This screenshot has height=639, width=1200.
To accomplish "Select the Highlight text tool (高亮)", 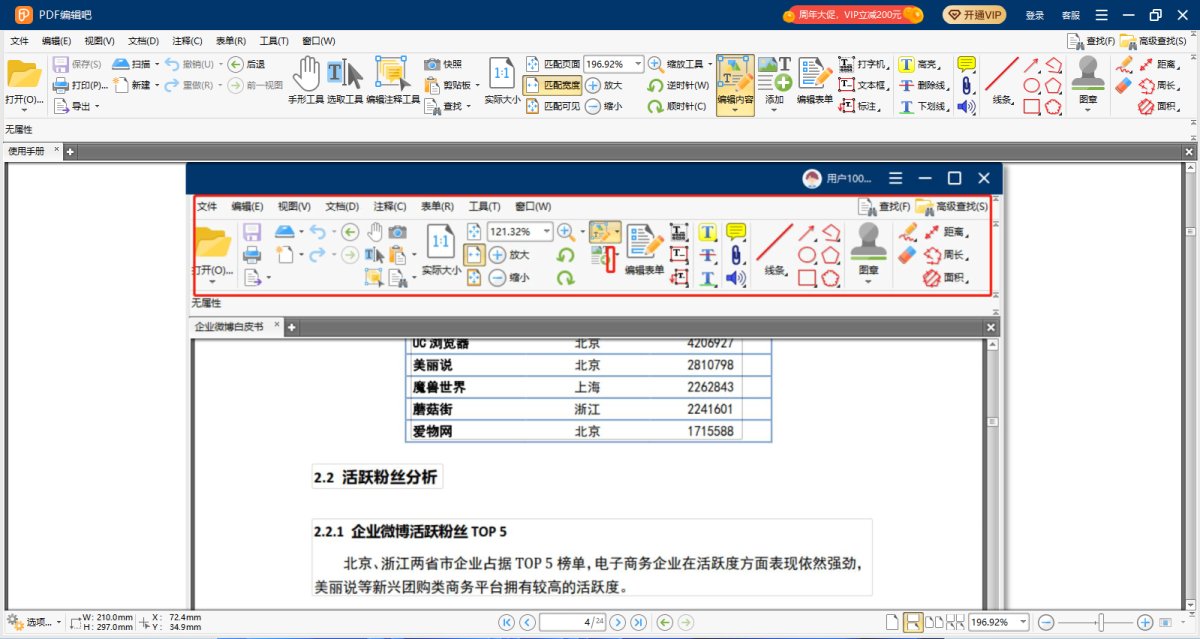I will pyautogui.click(x=921, y=64).
